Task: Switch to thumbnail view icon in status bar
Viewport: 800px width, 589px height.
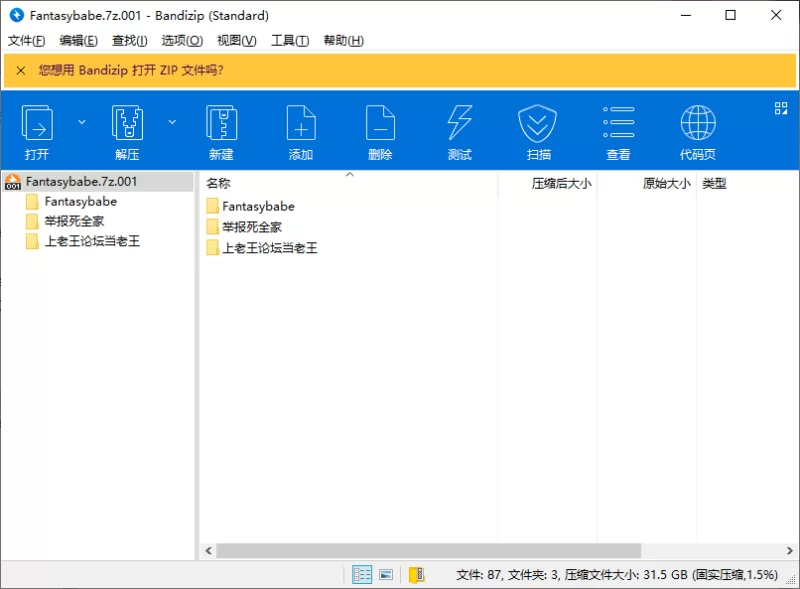Action: (x=386, y=575)
